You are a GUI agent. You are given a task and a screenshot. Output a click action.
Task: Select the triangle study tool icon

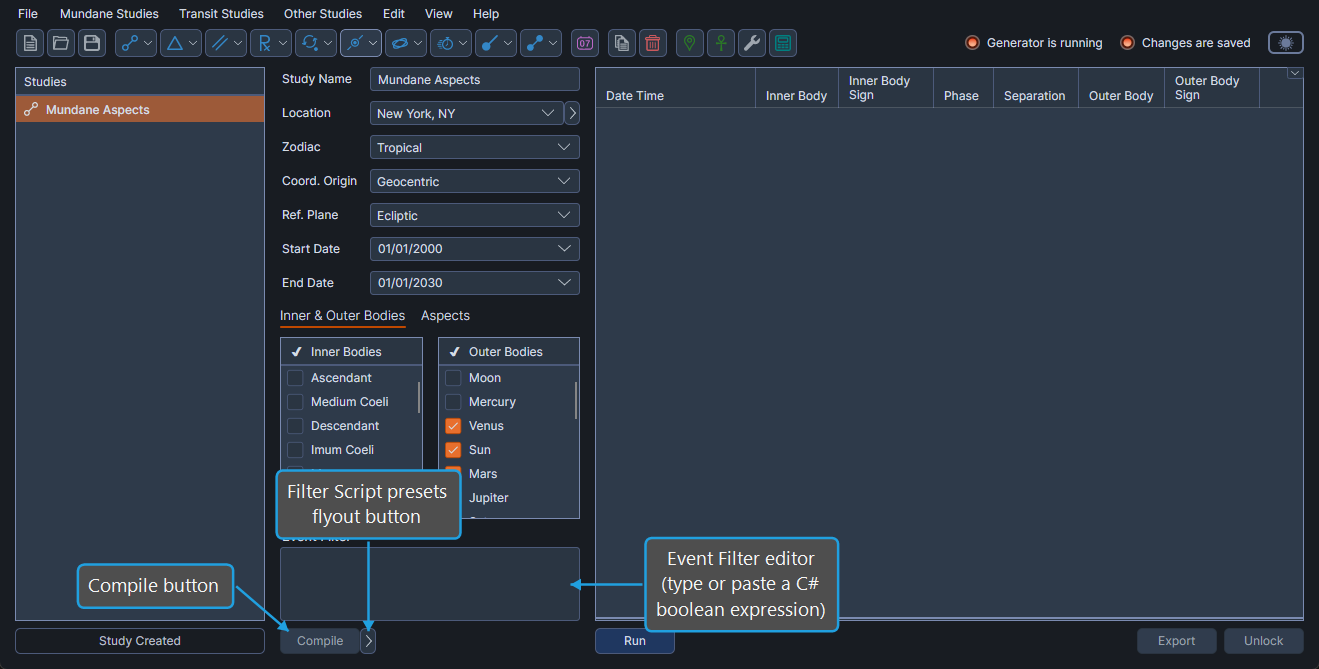(x=174, y=43)
